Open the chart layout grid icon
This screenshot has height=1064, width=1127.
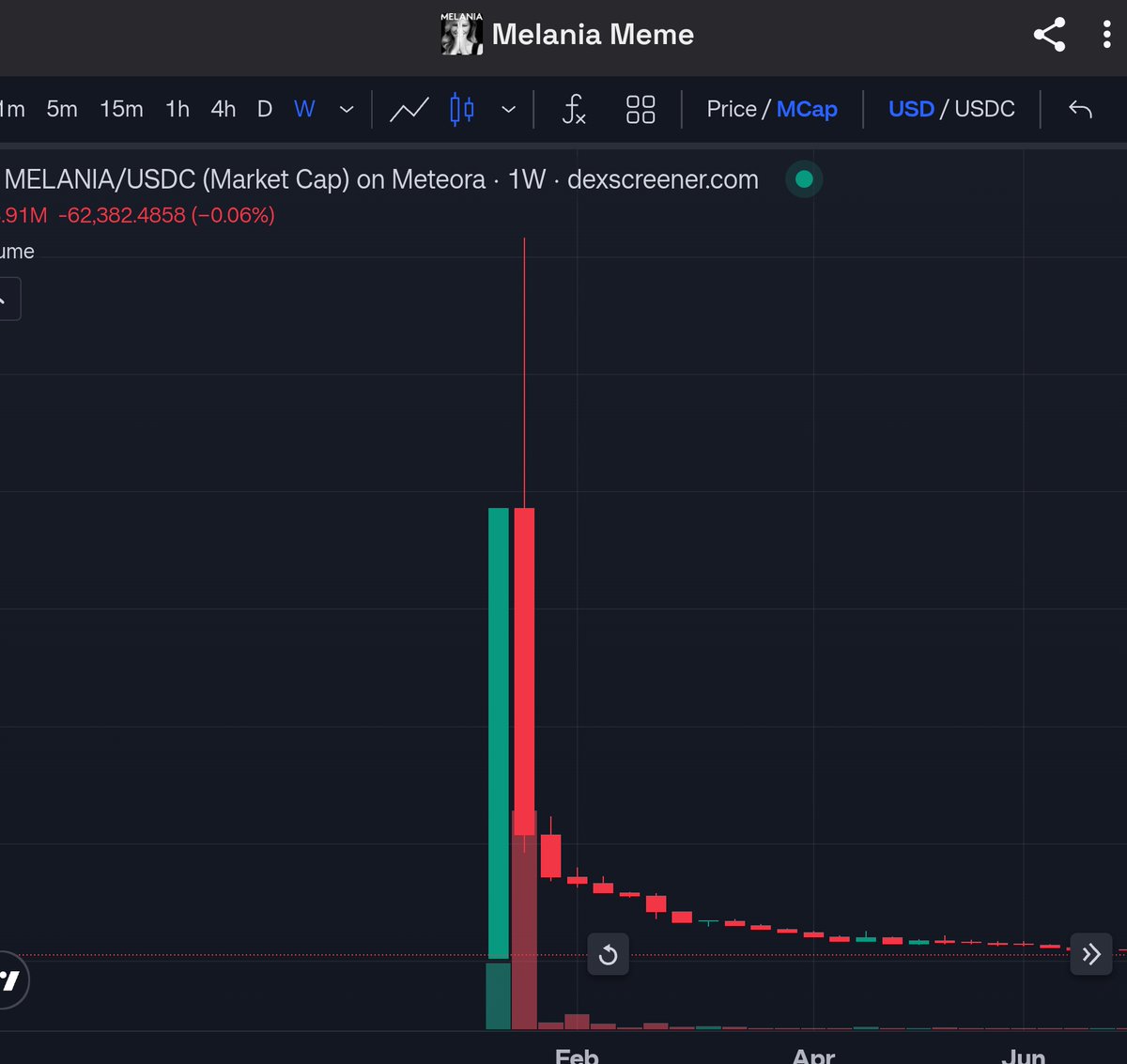tap(641, 109)
